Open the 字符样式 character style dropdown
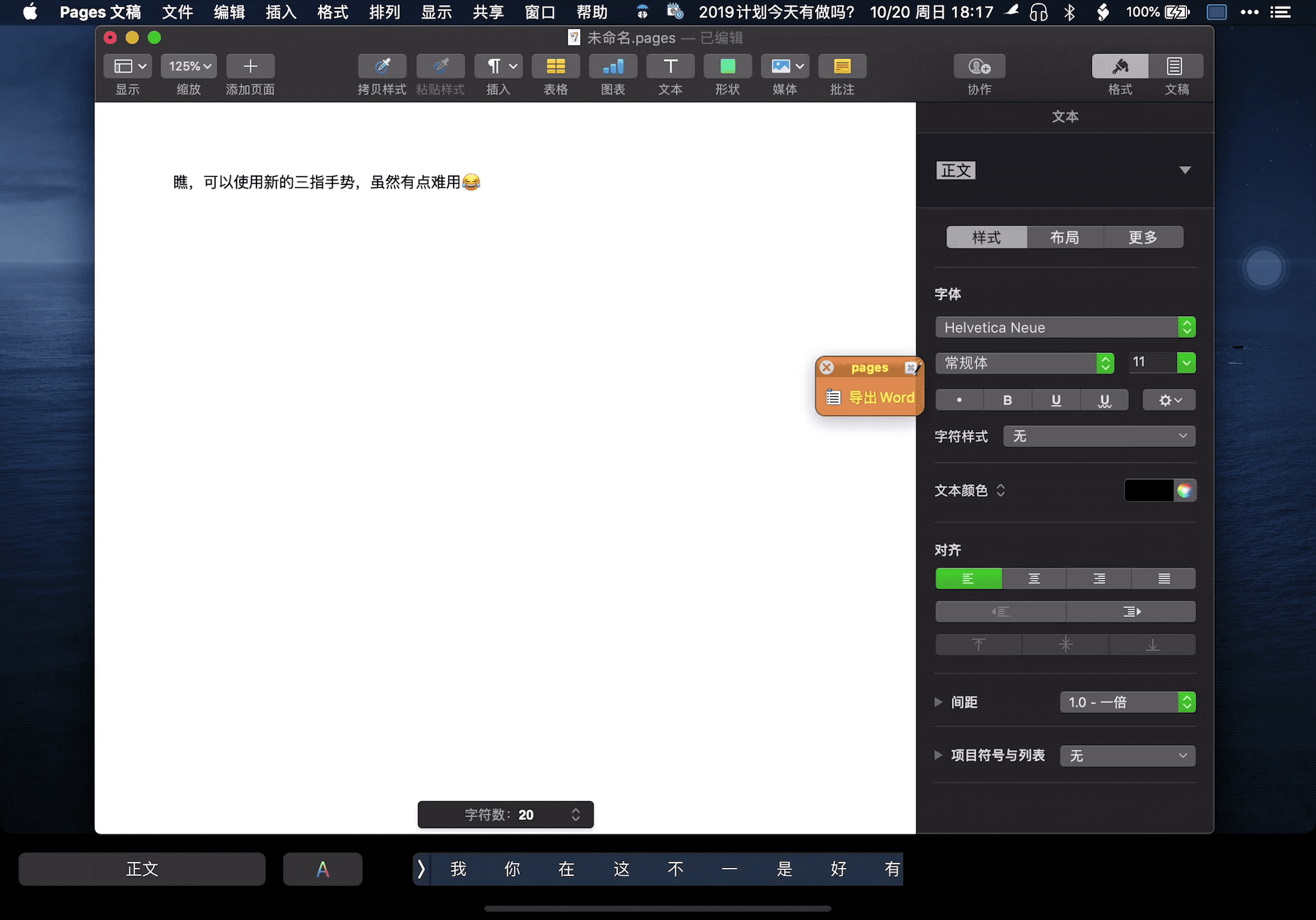1316x920 pixels. (1099, 436)
